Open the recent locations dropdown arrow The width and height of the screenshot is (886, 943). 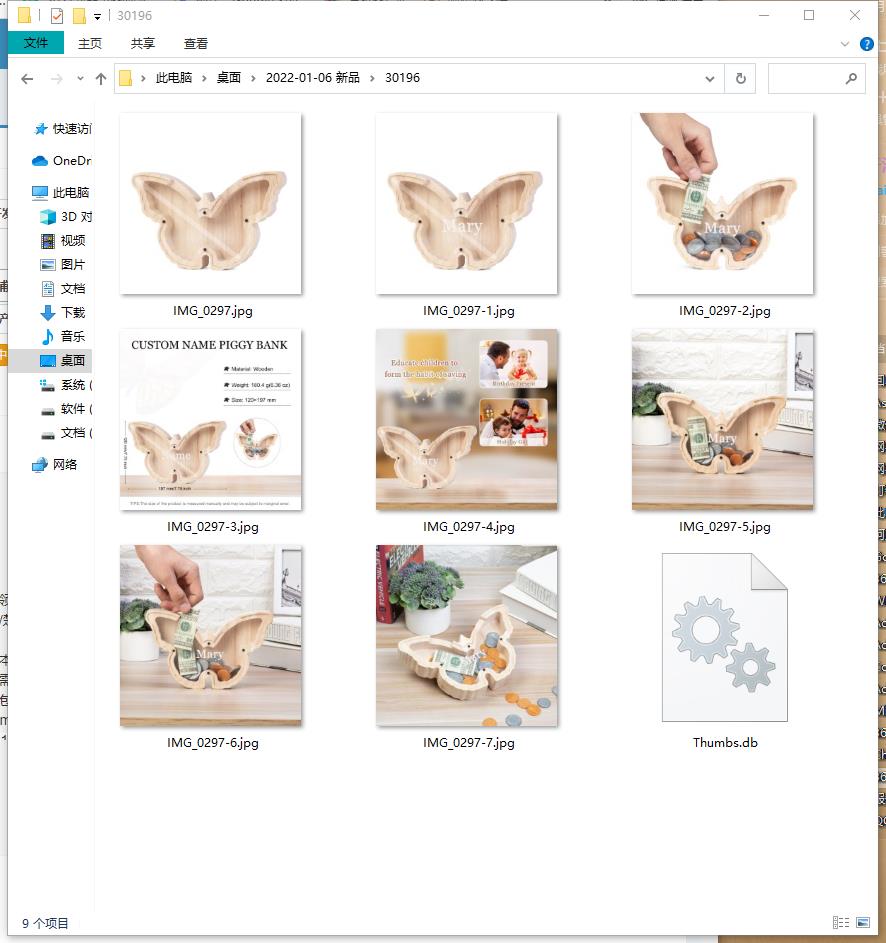[x=80, y=78]
